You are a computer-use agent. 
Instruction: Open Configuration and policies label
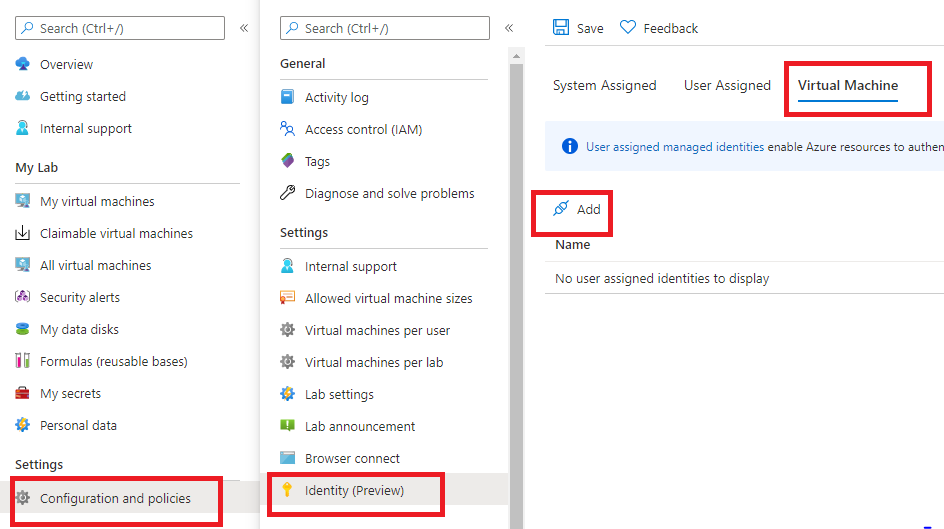tap(115, 498)
